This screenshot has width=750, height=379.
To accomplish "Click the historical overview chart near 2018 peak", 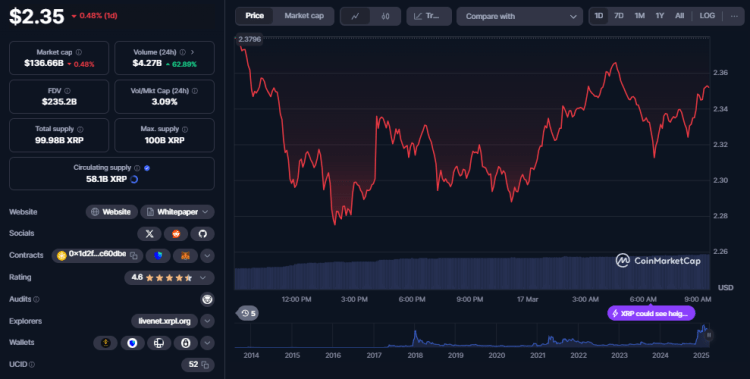I will coord(415,335).
